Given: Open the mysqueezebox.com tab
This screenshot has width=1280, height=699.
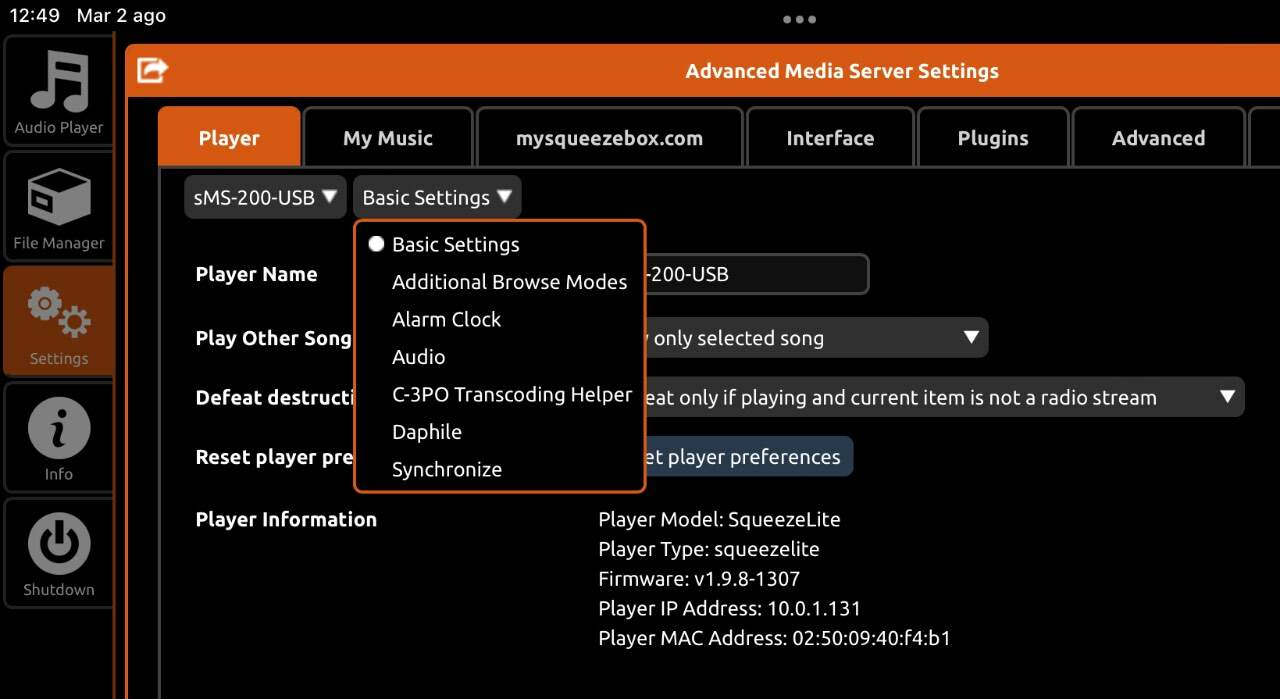Looking at the screenshot, I should [x=609, y=138].
